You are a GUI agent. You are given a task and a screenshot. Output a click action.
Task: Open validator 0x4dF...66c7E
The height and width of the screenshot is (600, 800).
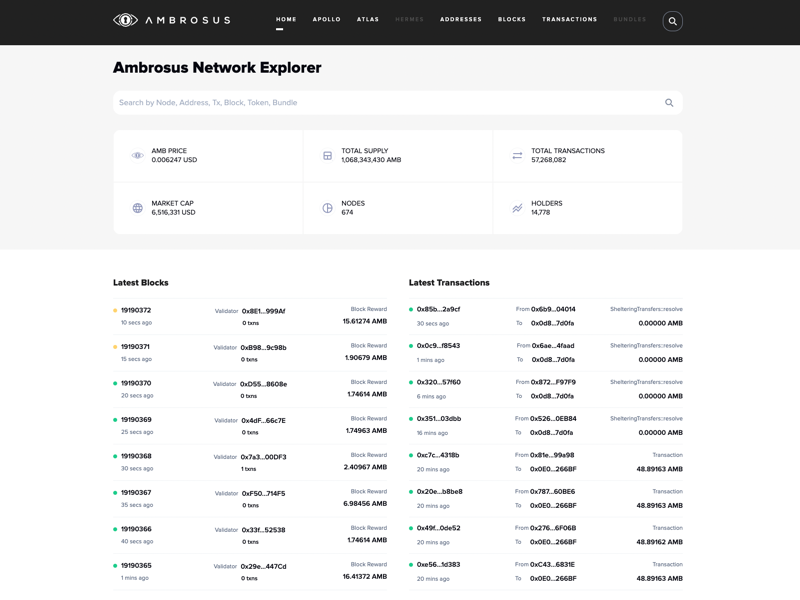[x=263, y=420]
